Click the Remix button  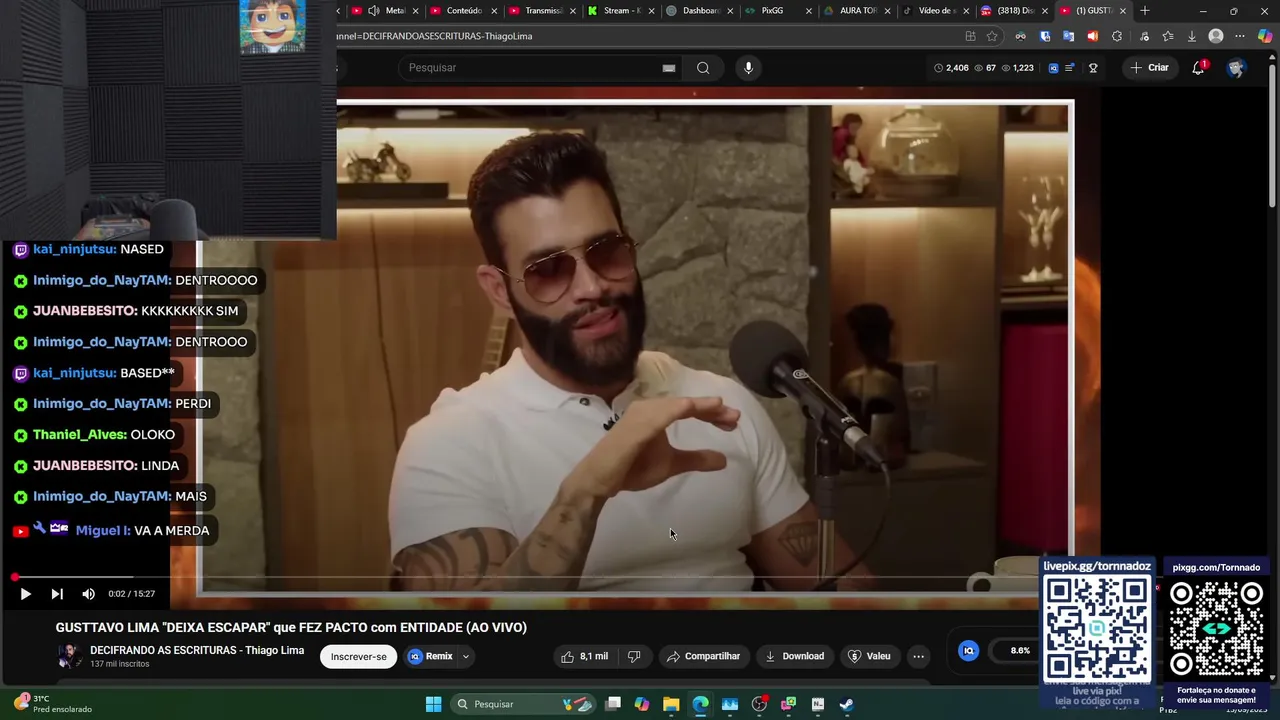430,656
